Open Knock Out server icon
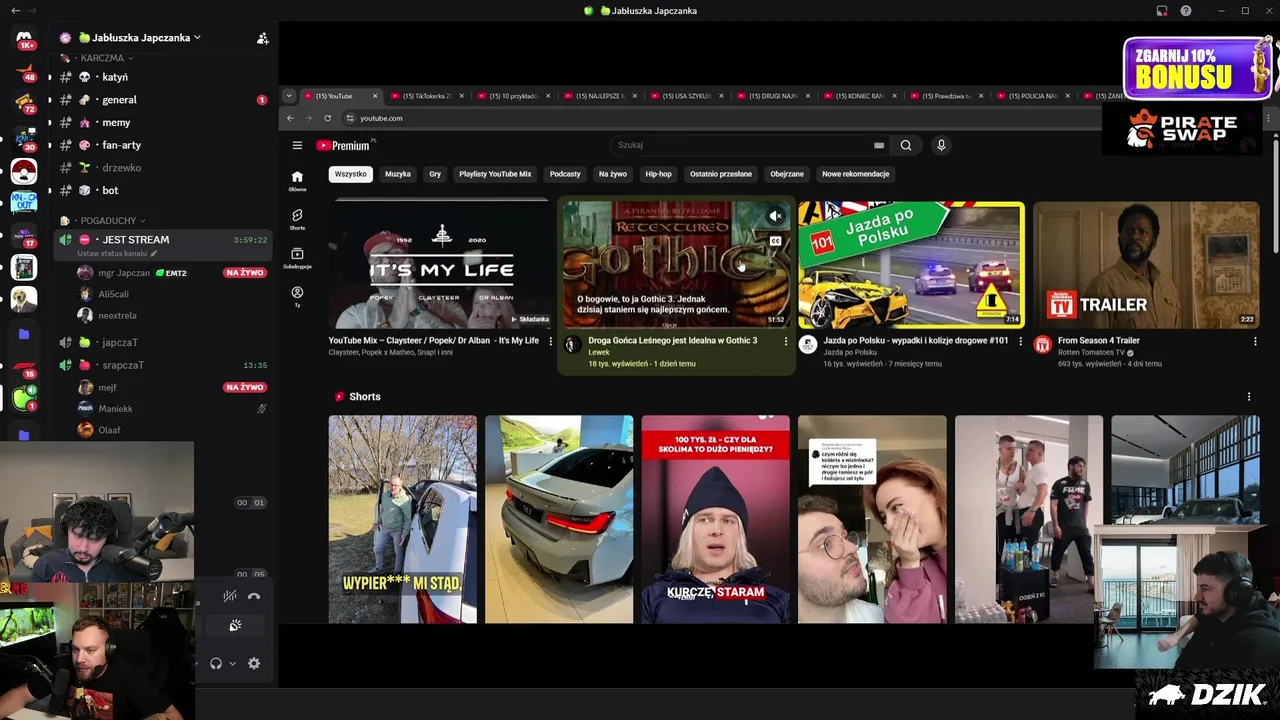Screen dimensions: 1280x720 click(24, 203)
